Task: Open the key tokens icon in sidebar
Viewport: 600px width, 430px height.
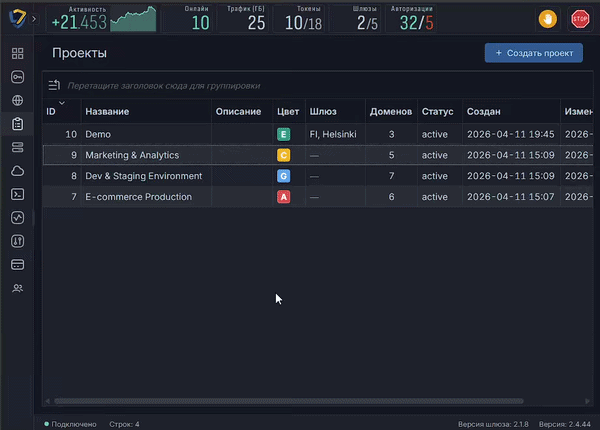Action: [17, 77]
